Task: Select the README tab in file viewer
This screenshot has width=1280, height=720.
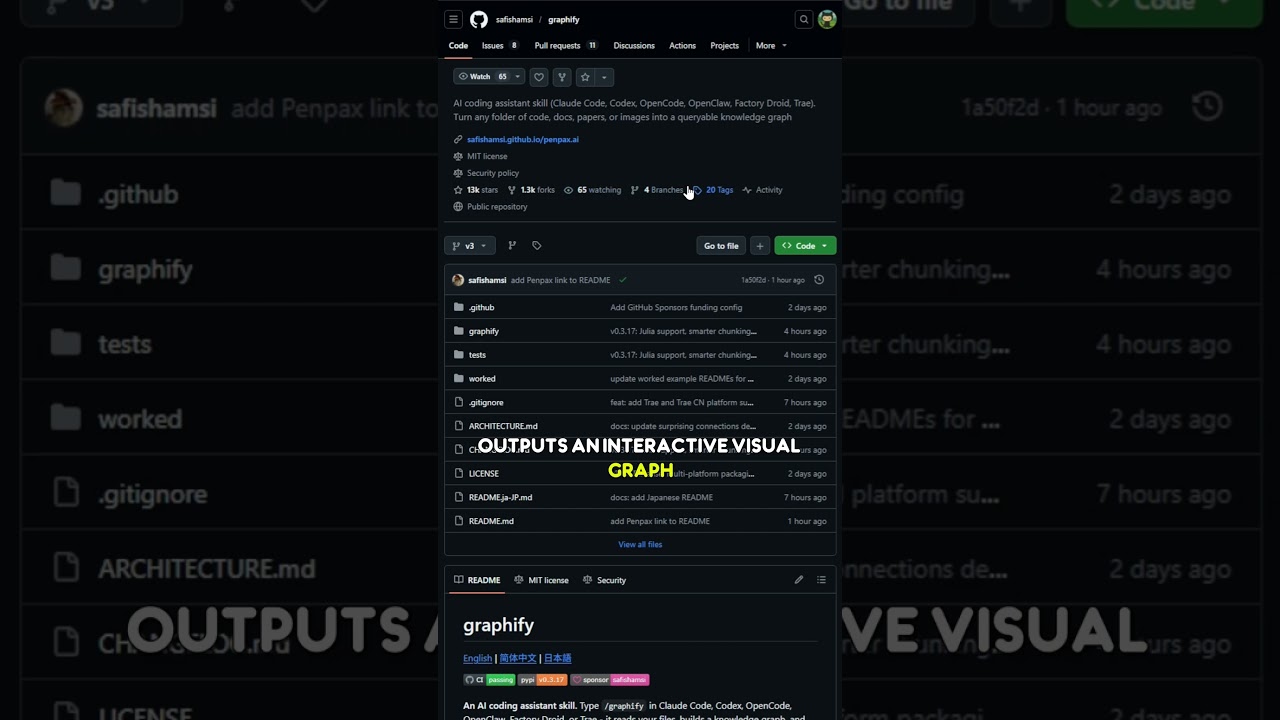Action: [477, 580]
